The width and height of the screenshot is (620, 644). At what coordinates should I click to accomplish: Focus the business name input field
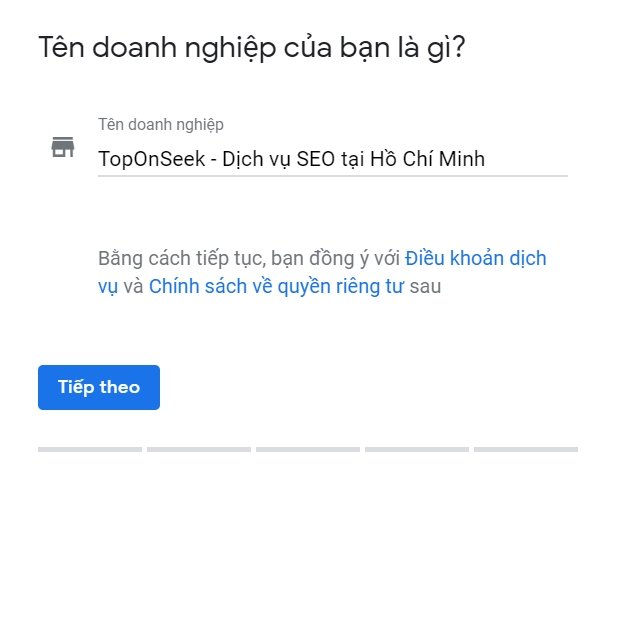pos(332,159)
